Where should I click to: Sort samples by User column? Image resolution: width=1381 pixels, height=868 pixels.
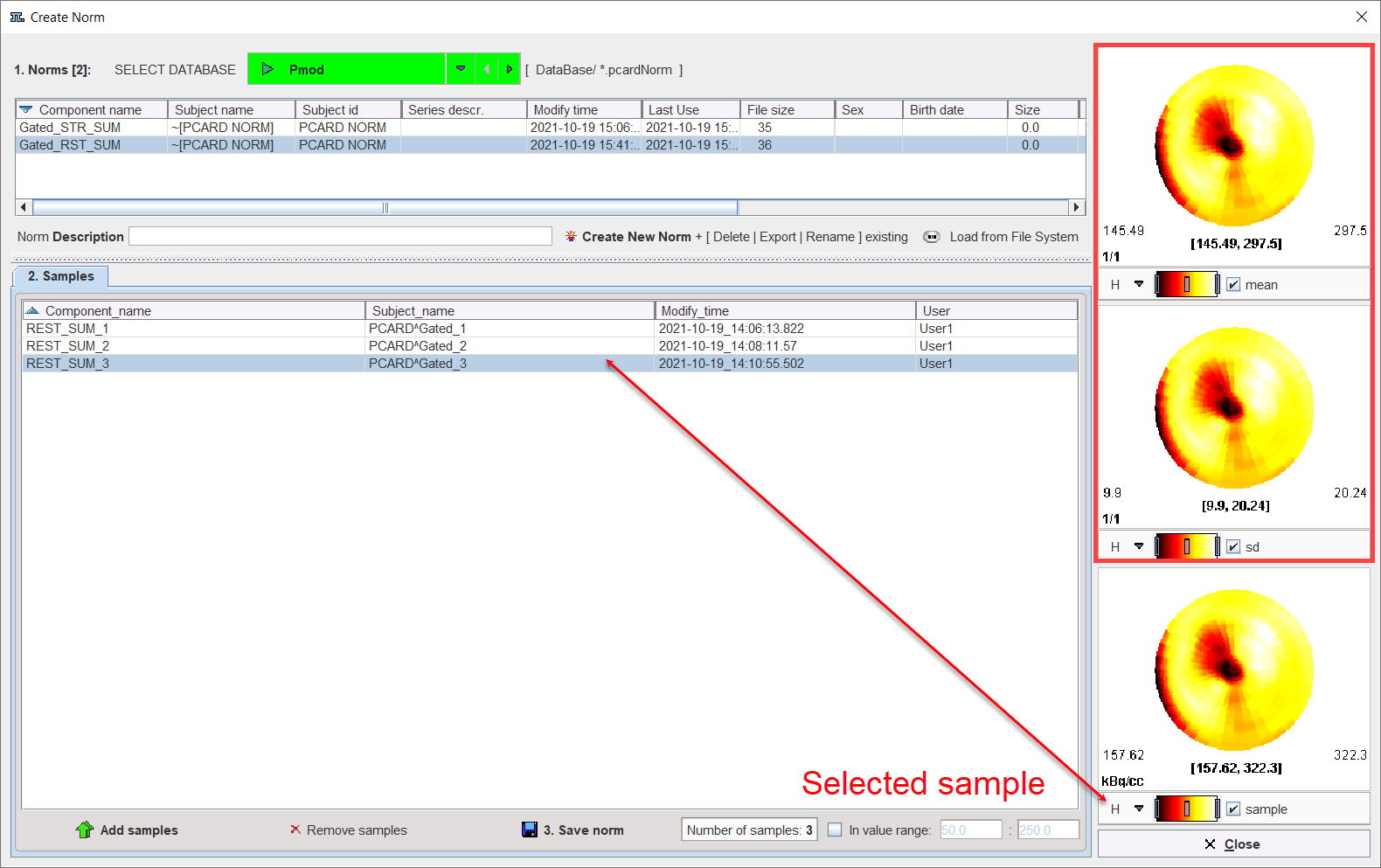[x=996, y=310]
